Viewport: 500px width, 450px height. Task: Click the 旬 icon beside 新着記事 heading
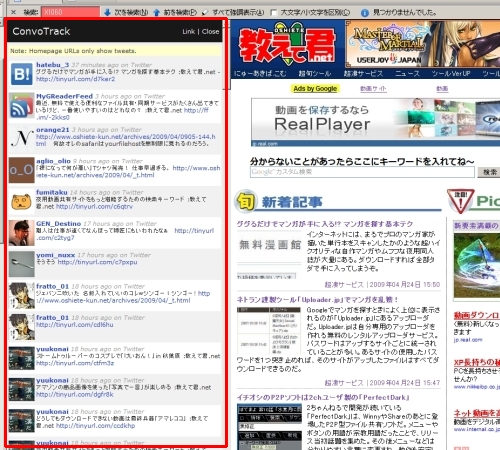point(246,201)
